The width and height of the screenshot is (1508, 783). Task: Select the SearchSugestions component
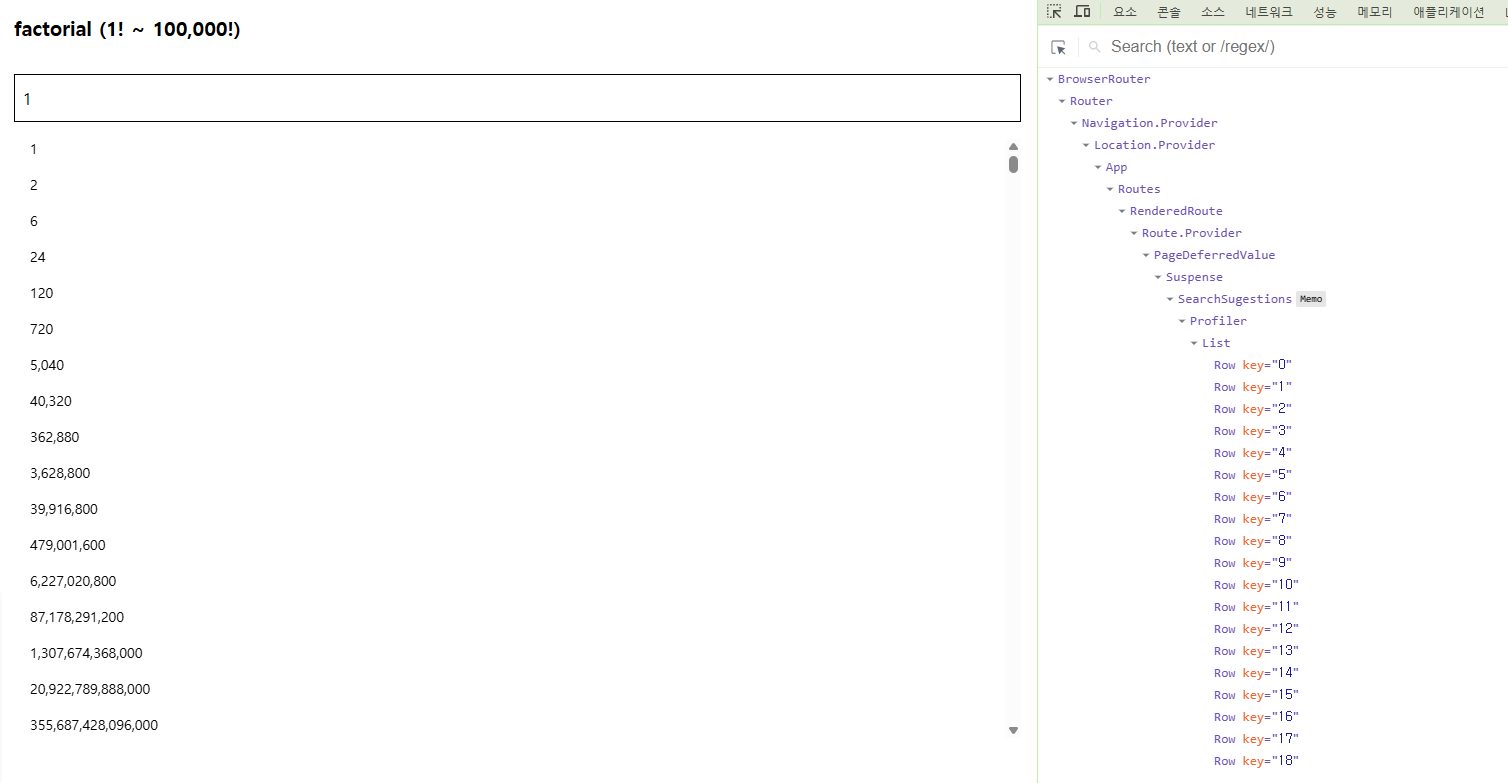(x=1235, y=299)
